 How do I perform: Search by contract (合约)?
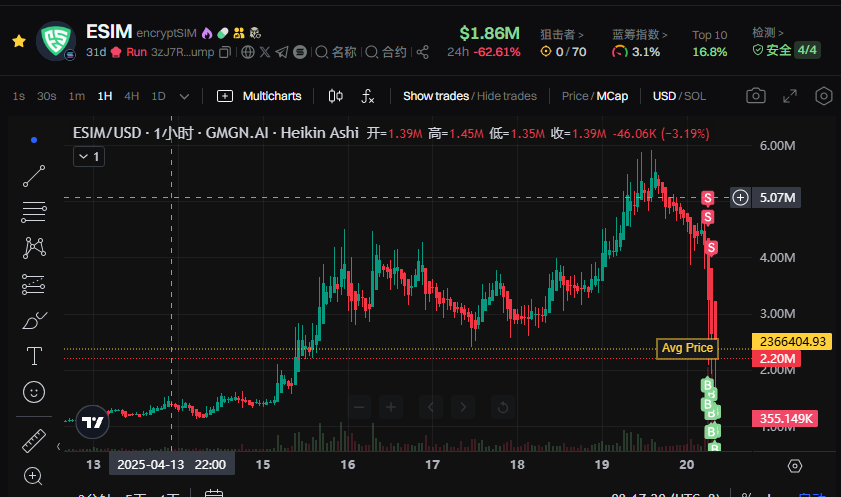(386, 52)
